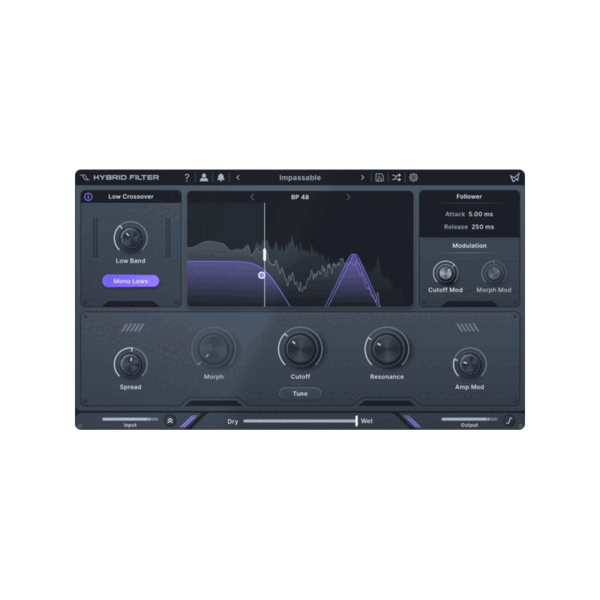Randomize preset with shuffle icon

396,178
